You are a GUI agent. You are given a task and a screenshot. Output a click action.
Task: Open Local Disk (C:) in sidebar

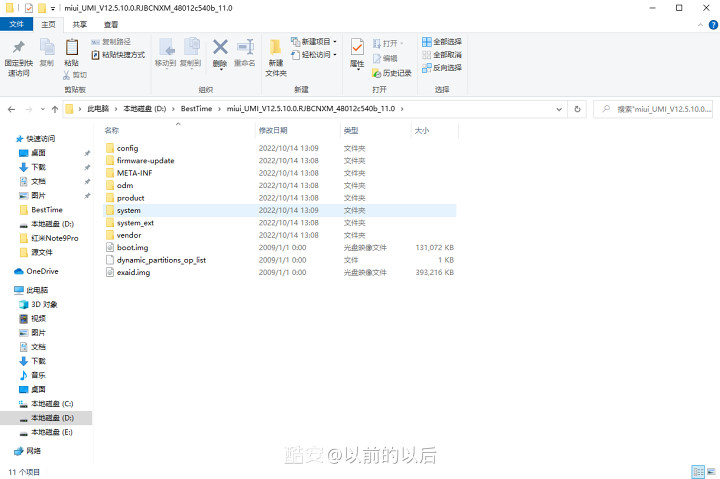52,404
